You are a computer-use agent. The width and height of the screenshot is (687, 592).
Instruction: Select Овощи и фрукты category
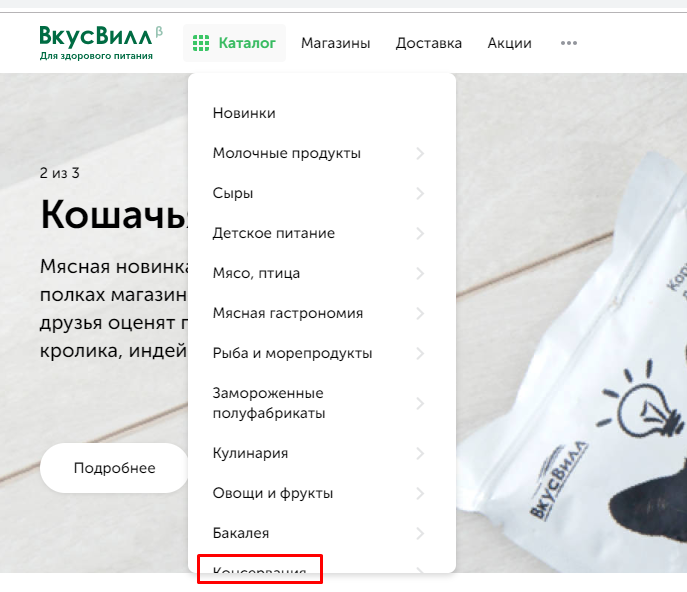click(x=273, y=493)
